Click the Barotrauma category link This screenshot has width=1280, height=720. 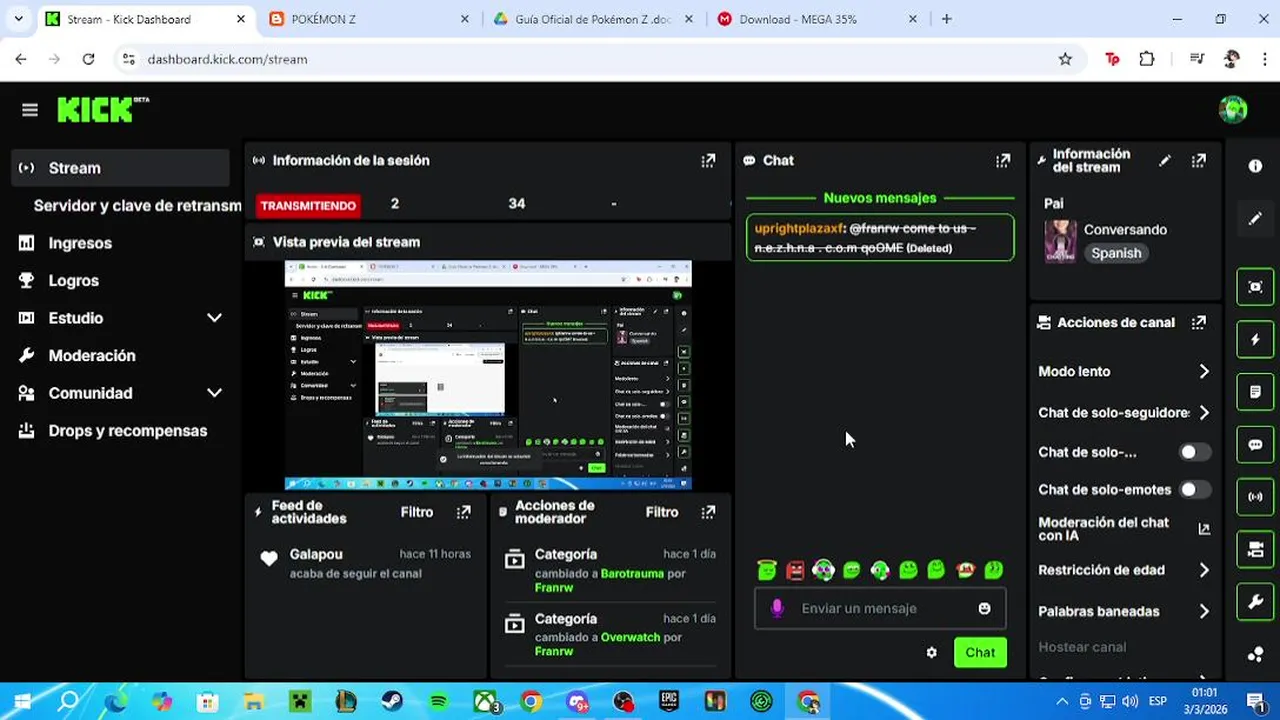[632, 574]
